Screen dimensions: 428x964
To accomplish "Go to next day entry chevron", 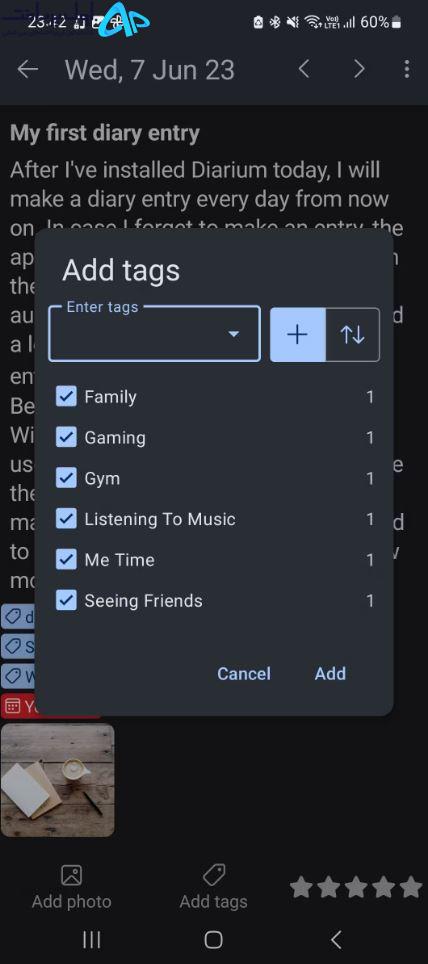I will [360, 69].
